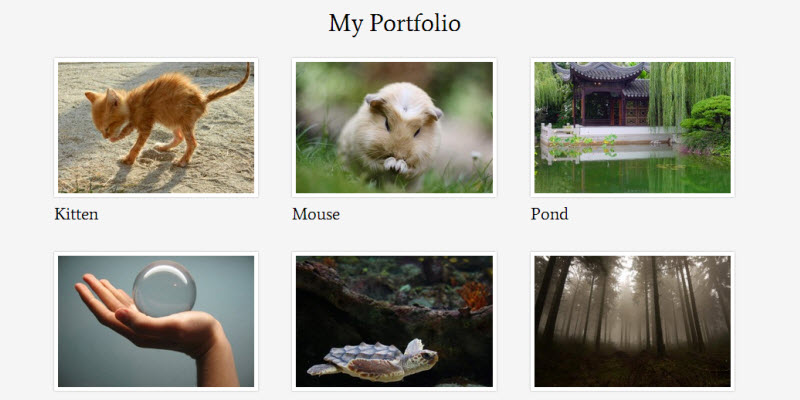Click the Mouse caption text
This screenshot has width=800, height=400.
[x=316, y=214]
